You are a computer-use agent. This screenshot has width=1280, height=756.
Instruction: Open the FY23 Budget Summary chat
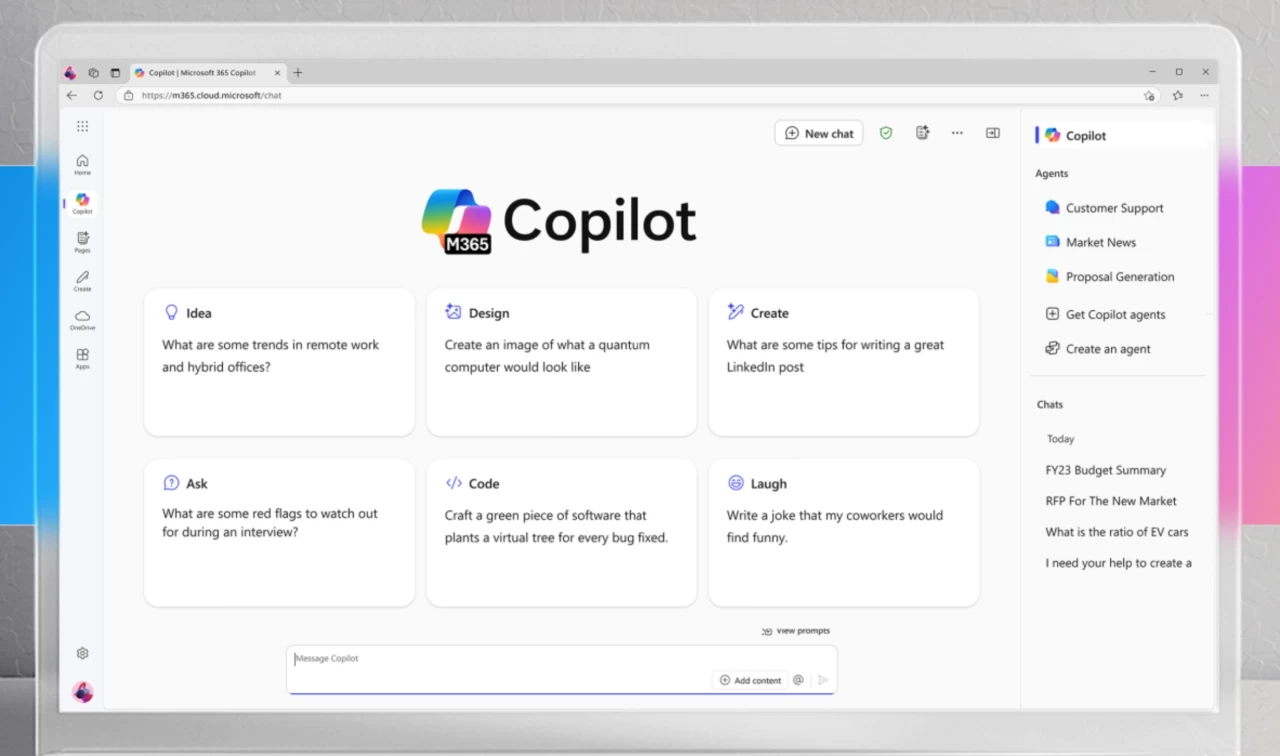[x=1105, y=469]
